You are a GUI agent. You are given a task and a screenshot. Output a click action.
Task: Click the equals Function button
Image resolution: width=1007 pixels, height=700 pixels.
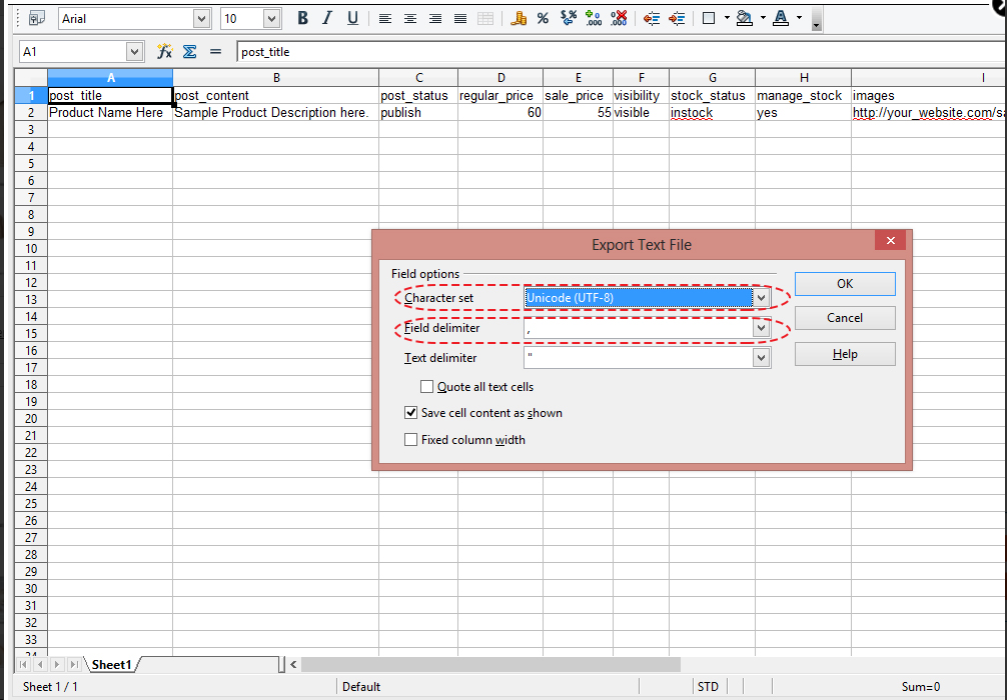(215, 51)
